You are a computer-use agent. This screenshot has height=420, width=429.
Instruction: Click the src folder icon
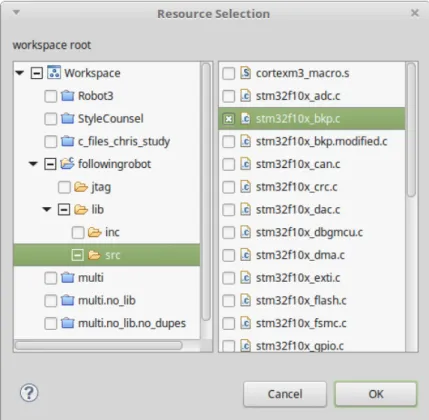coord(95,255)
